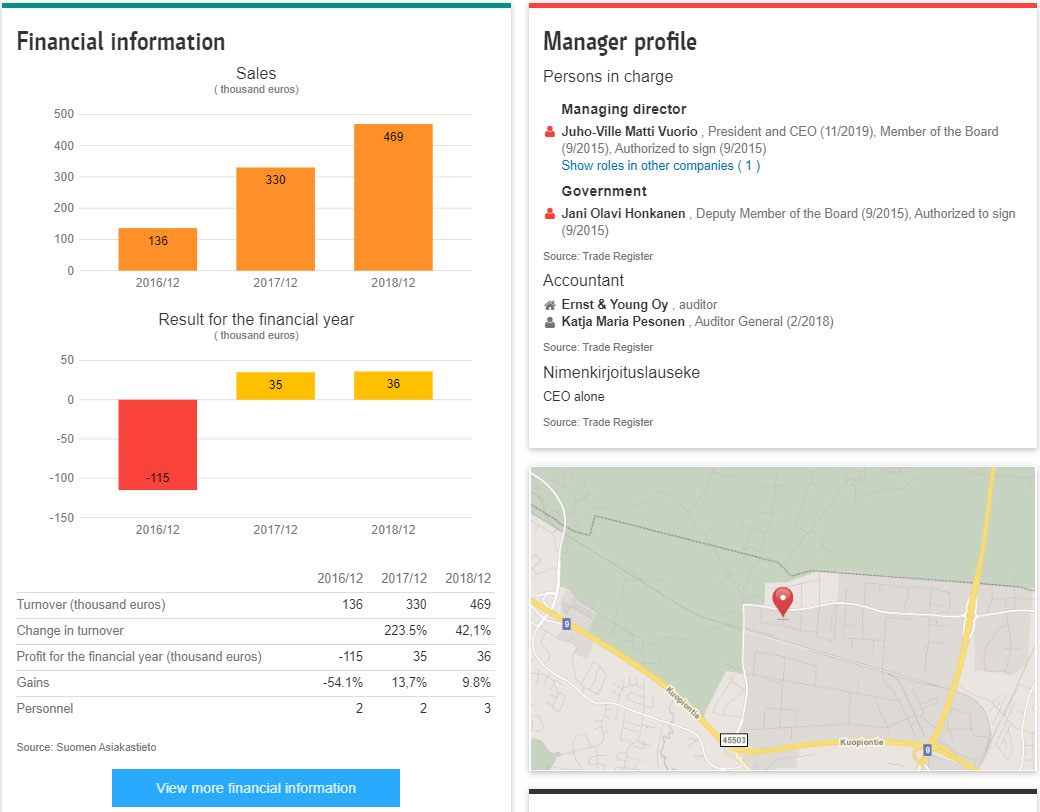Image resolution: width=1040 pixels, height=812 pixels.
Task: Select the 2018/12 sales bar showing 469
Action: tap(393, 198)
